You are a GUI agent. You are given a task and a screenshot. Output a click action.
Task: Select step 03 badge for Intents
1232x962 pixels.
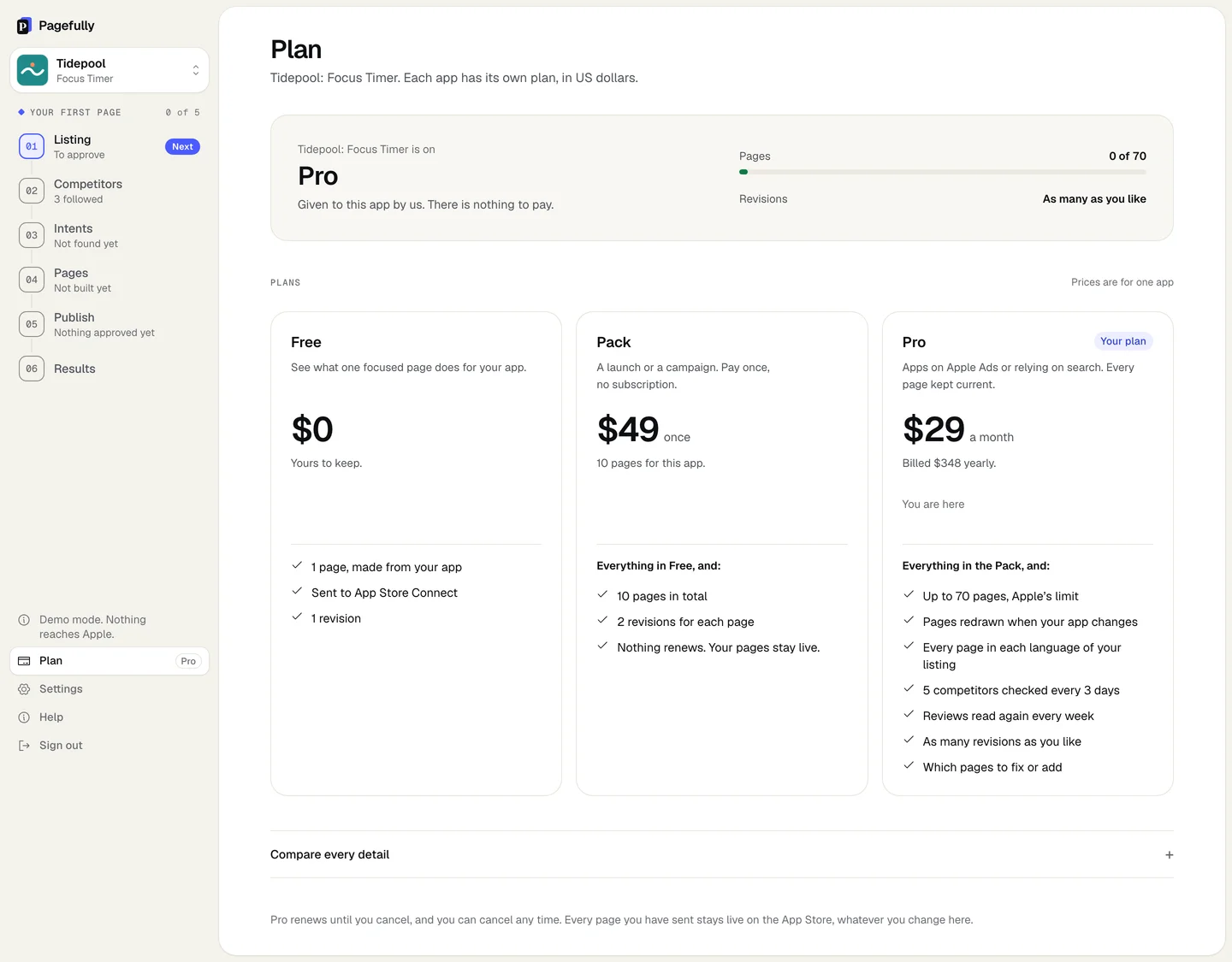32,235
